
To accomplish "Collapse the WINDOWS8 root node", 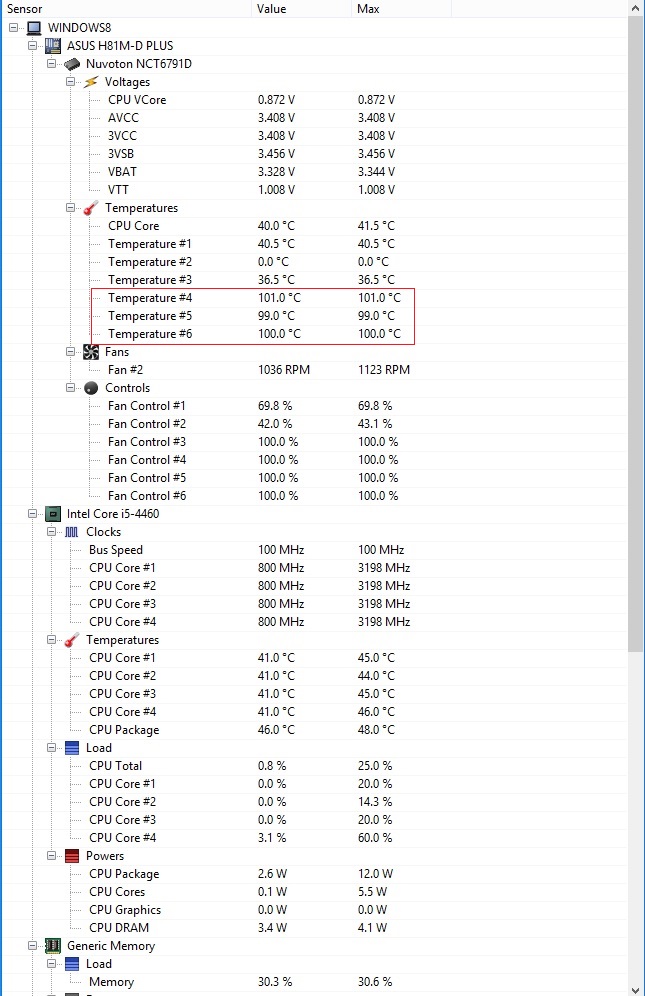I will tap(13, 28).
